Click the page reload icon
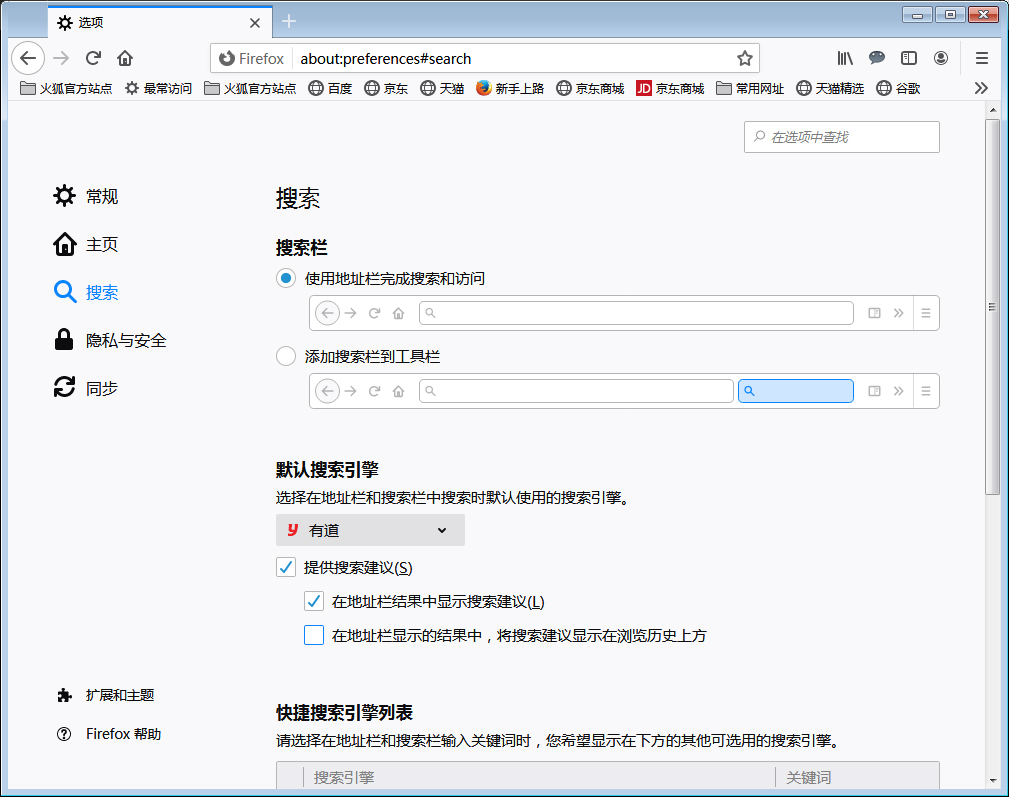Image resolution: width=1009 pixels, height=797 pixels. [92, 58]
